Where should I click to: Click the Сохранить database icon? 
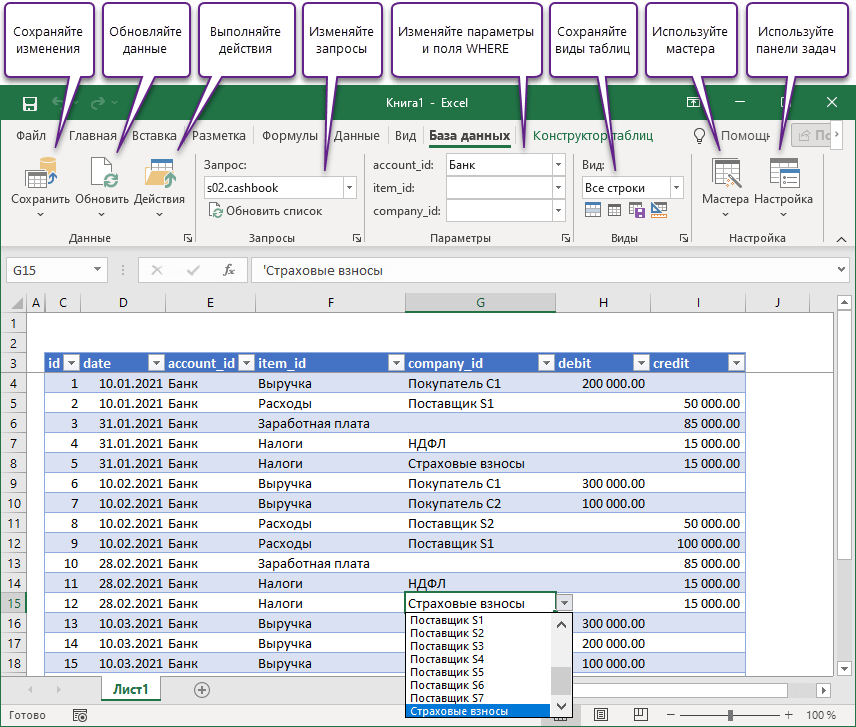pos(40,177)
